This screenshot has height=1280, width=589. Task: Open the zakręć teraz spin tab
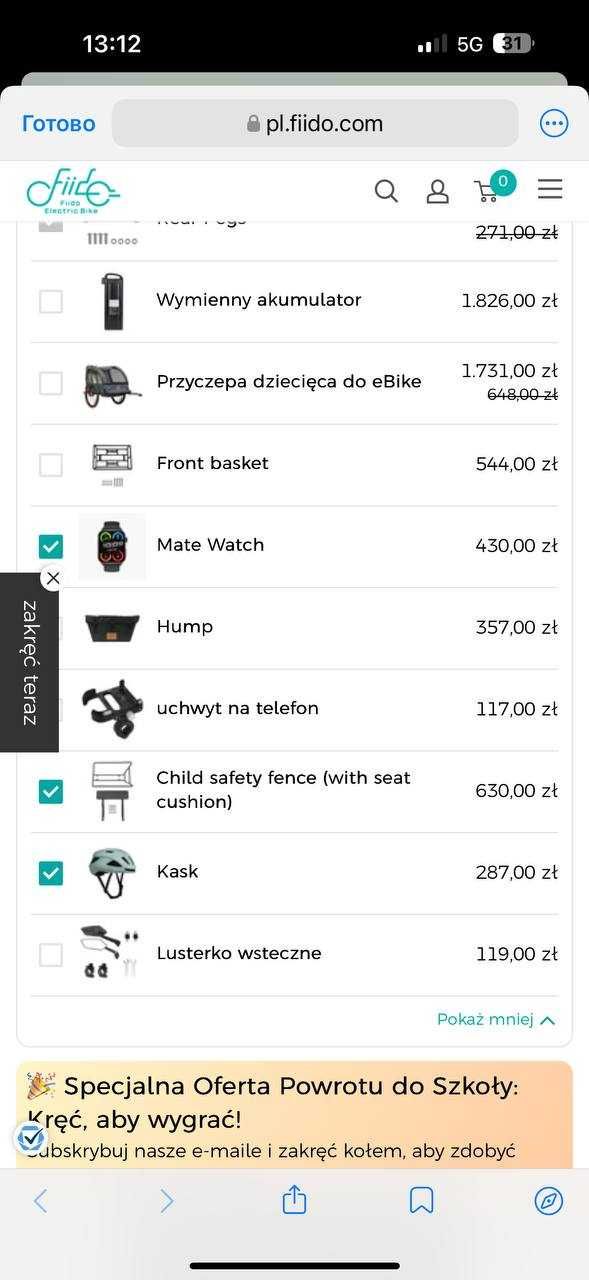click(x=29, y=662)
